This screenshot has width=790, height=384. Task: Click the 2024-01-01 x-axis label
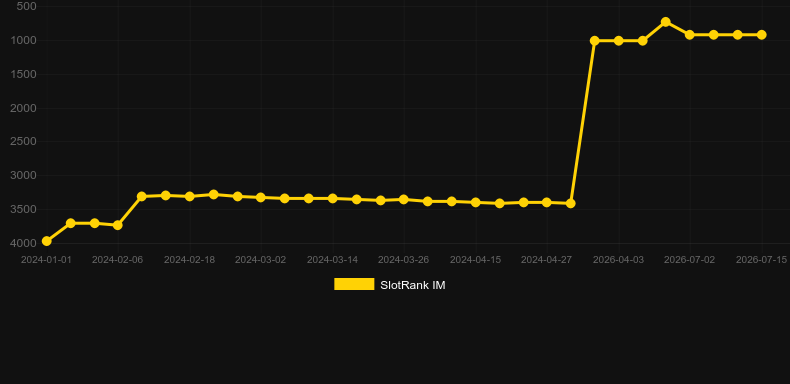pos(46,260)
